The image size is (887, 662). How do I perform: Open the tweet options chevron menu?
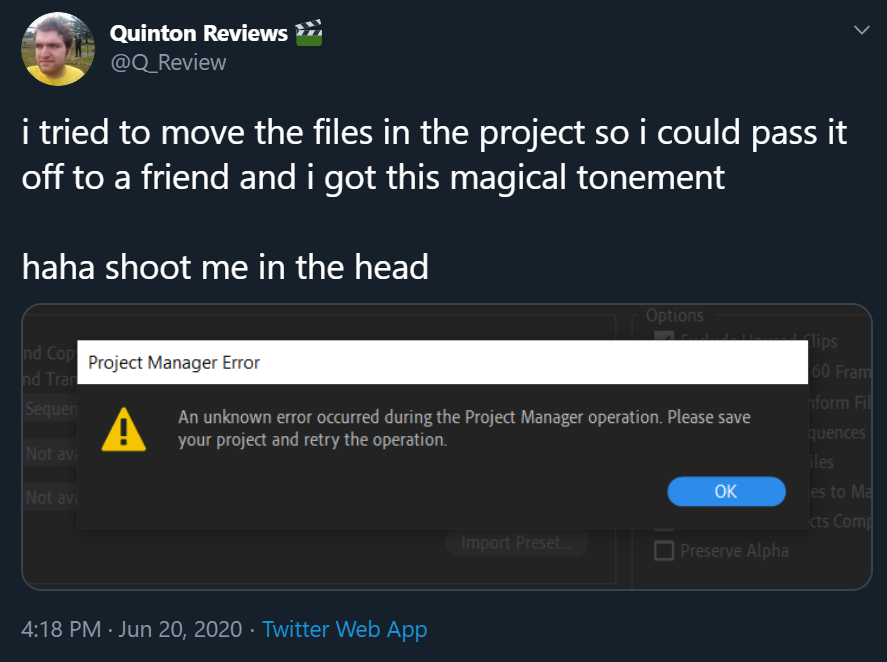tap(861, 30)
